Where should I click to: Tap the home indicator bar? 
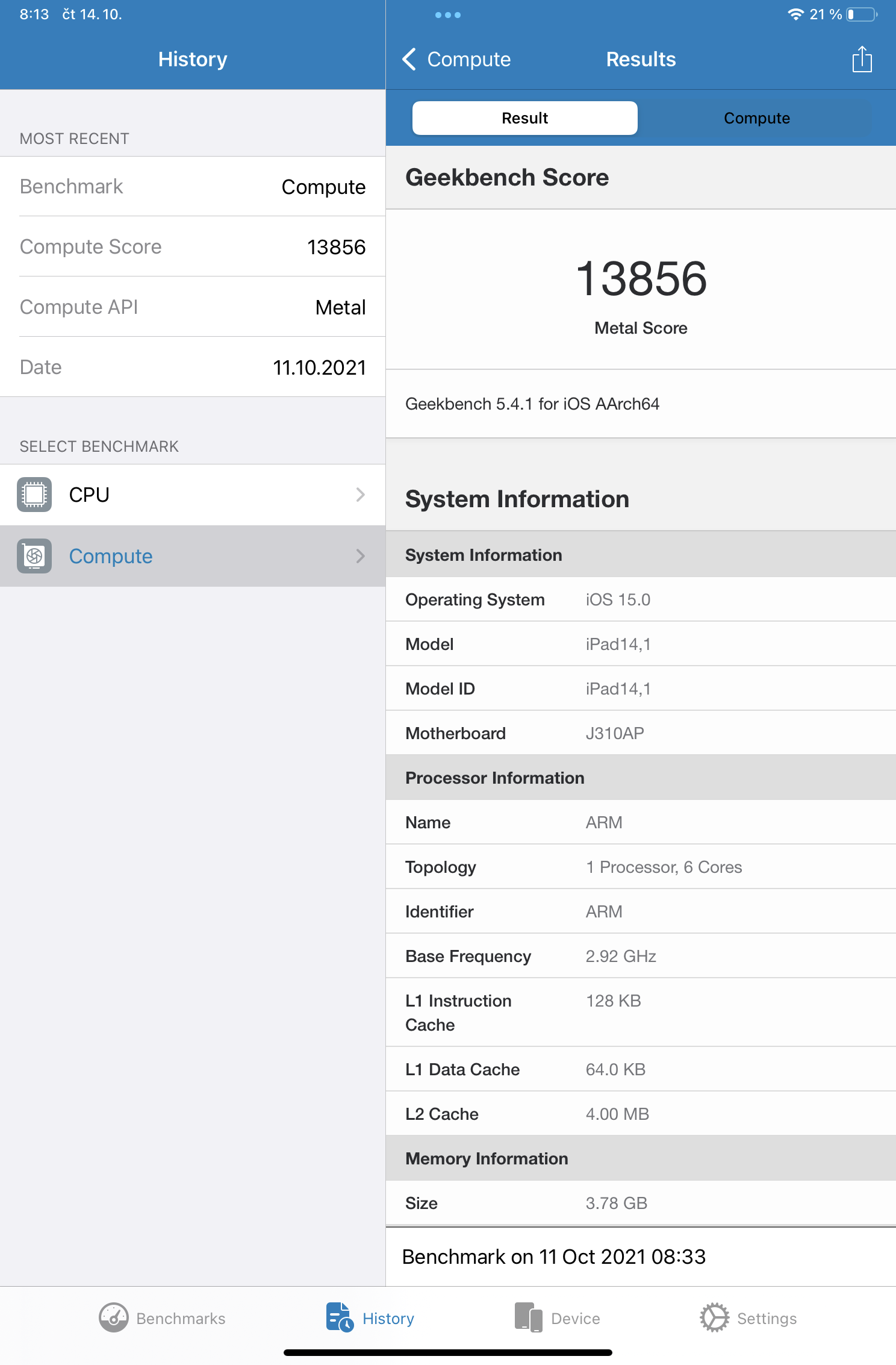pos(447,1352)
